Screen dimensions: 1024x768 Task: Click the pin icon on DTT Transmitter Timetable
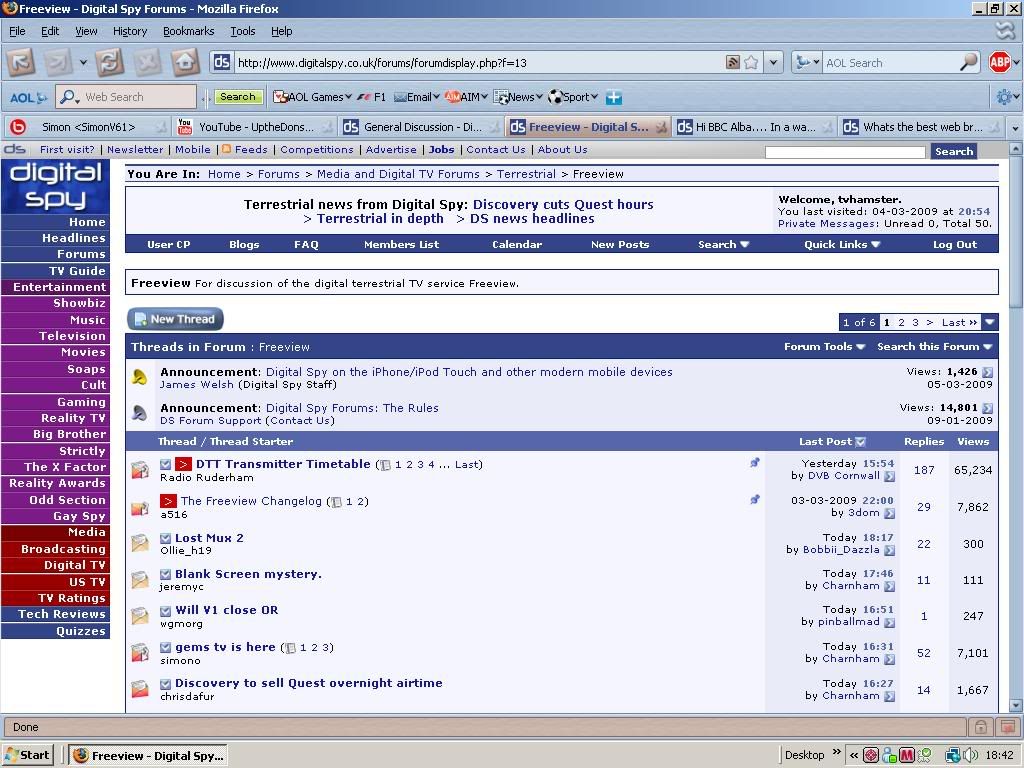[755, 463]
